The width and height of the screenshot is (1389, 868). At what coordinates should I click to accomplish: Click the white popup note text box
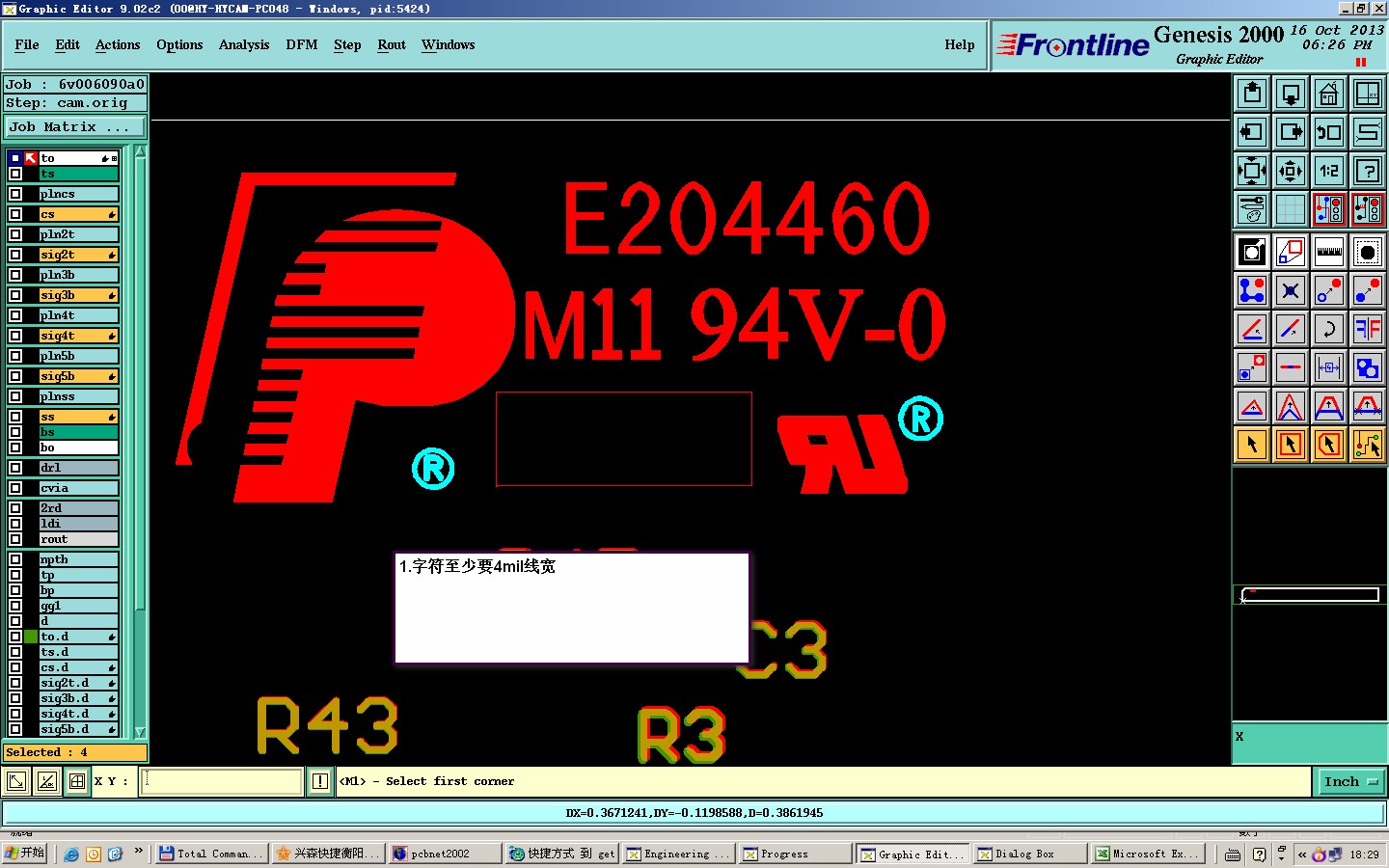572,609
